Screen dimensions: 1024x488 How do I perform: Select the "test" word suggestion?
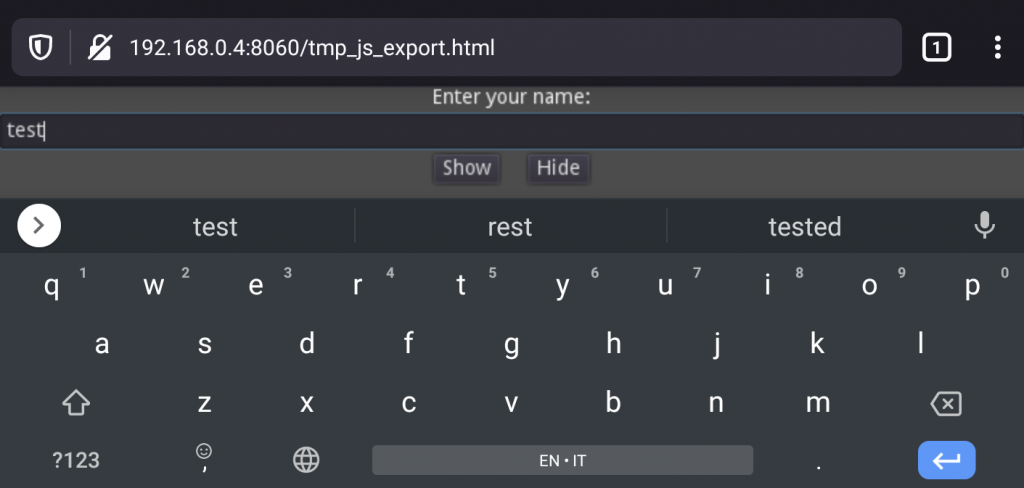pos(215,227)
